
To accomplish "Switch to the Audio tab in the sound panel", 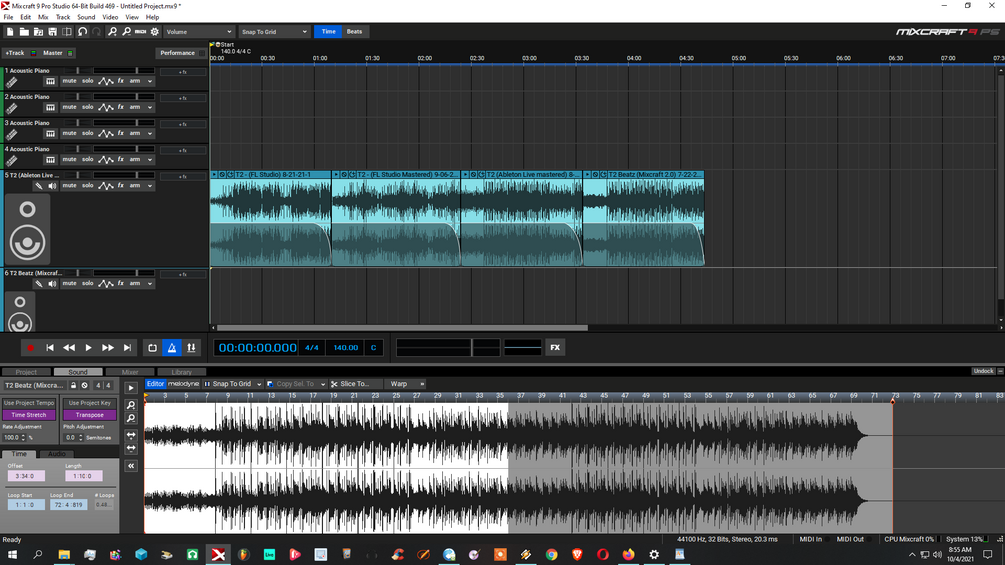I will [x=57, y=454].
